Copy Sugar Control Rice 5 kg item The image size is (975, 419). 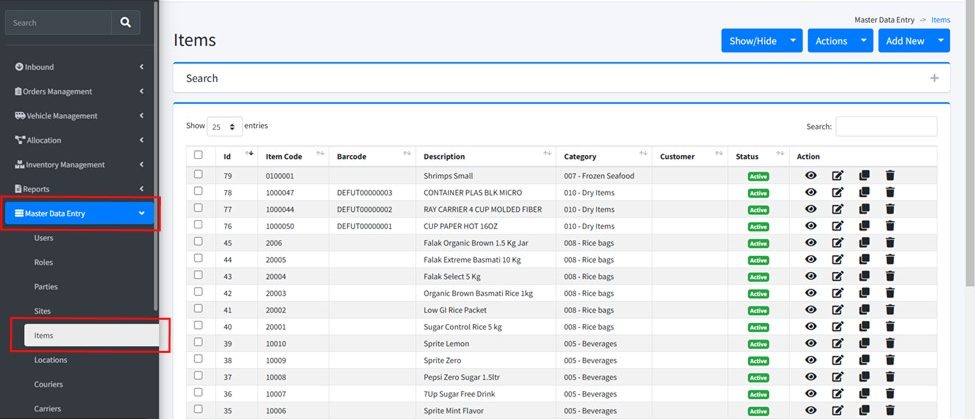click(x=864, y=326)
